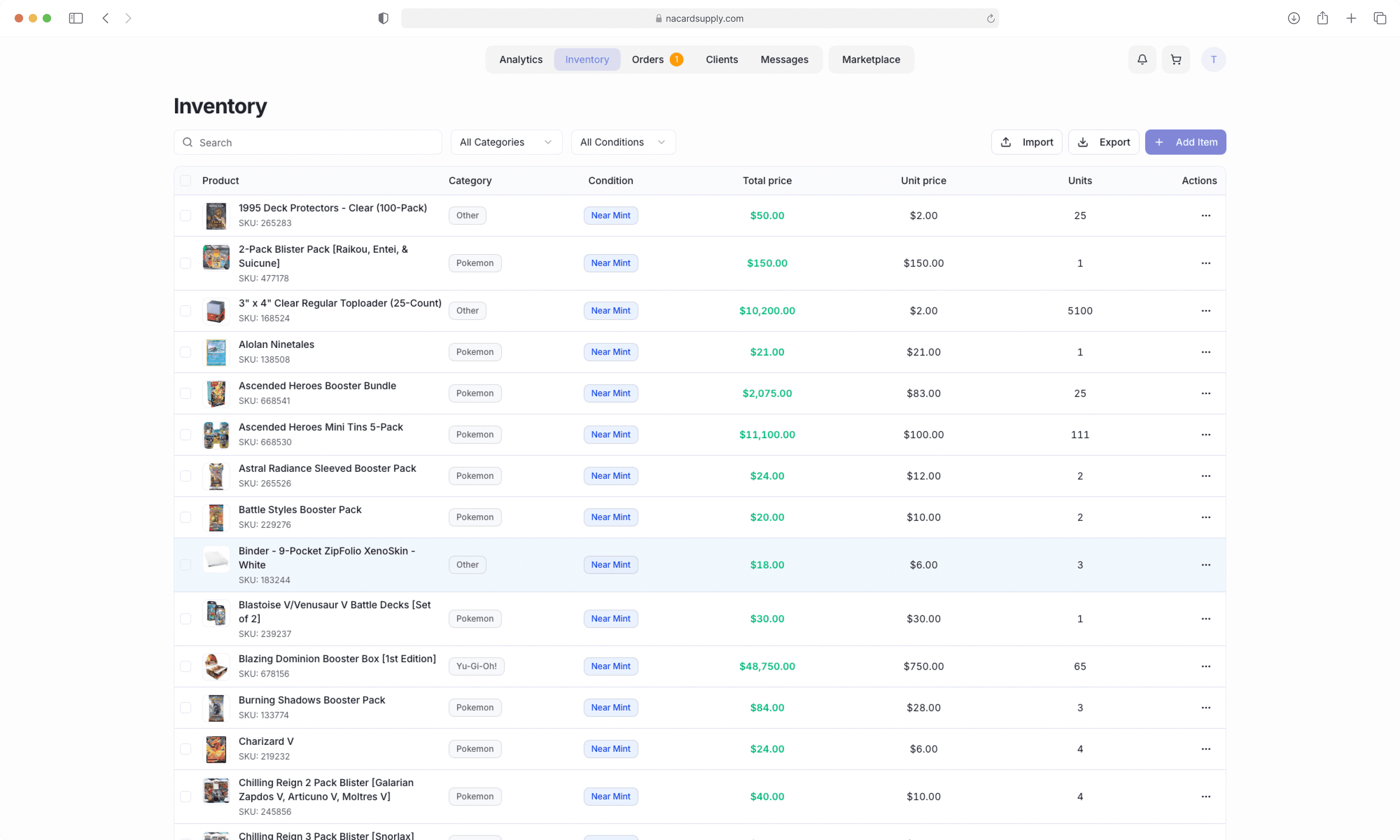Open actions for Blastoise V/Venusaur V decks
This screenshot has width=1400, height=840.
(1206, 619)
